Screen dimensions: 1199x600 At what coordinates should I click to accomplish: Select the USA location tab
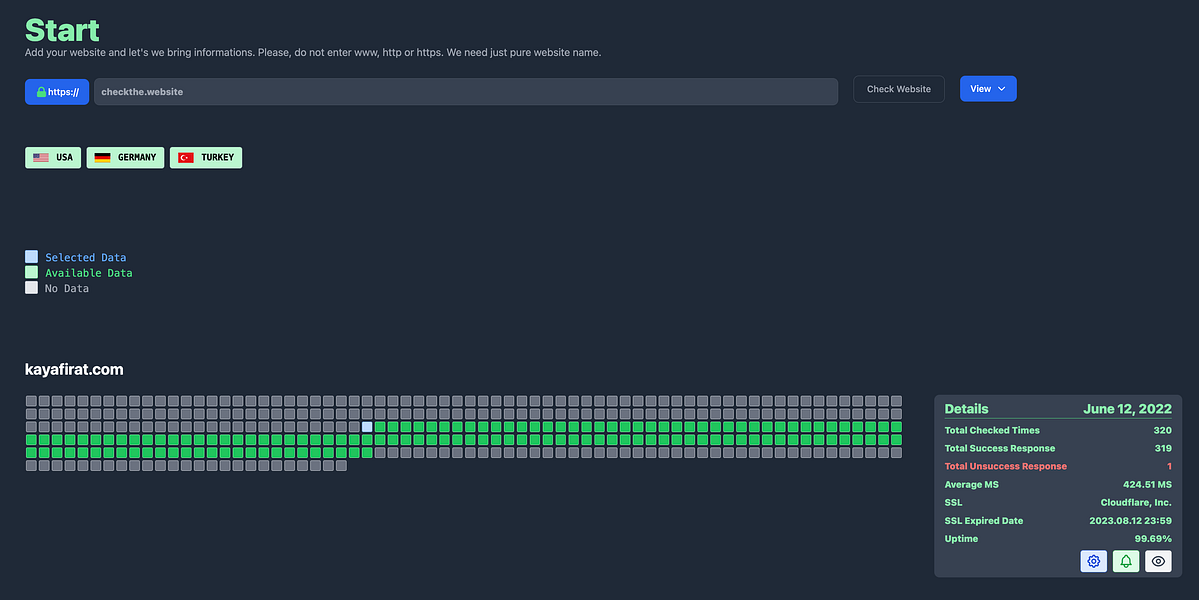point(53,157)
